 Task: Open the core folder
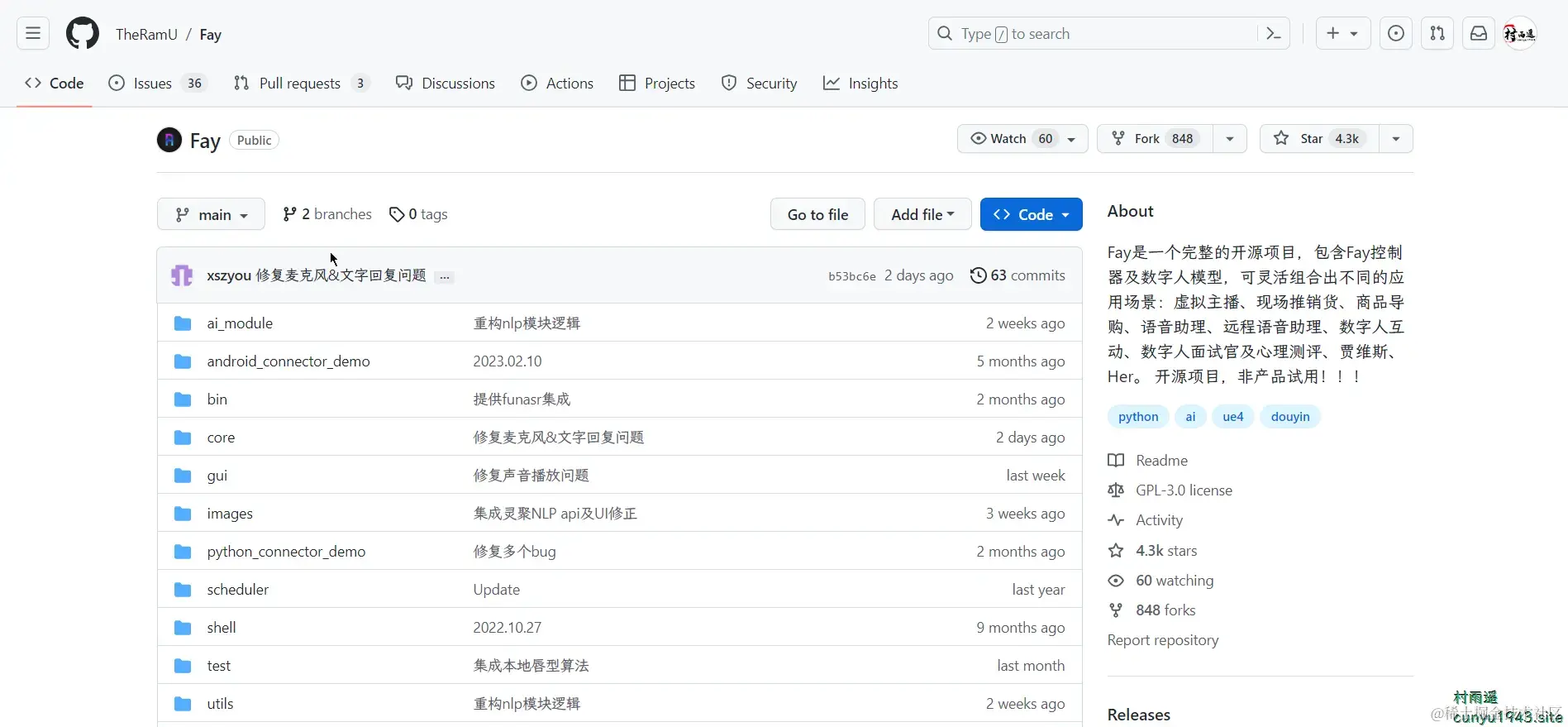click(221, 438)
